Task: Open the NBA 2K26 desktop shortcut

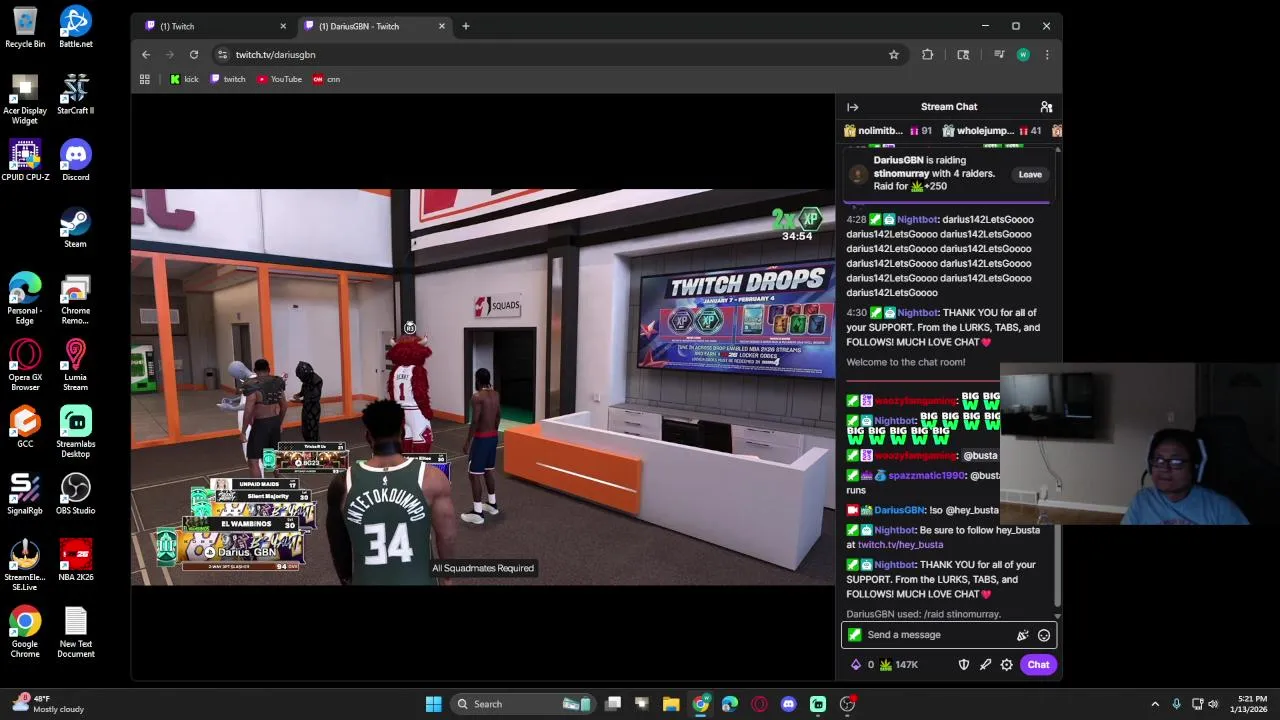Action: tap(76, 561)
